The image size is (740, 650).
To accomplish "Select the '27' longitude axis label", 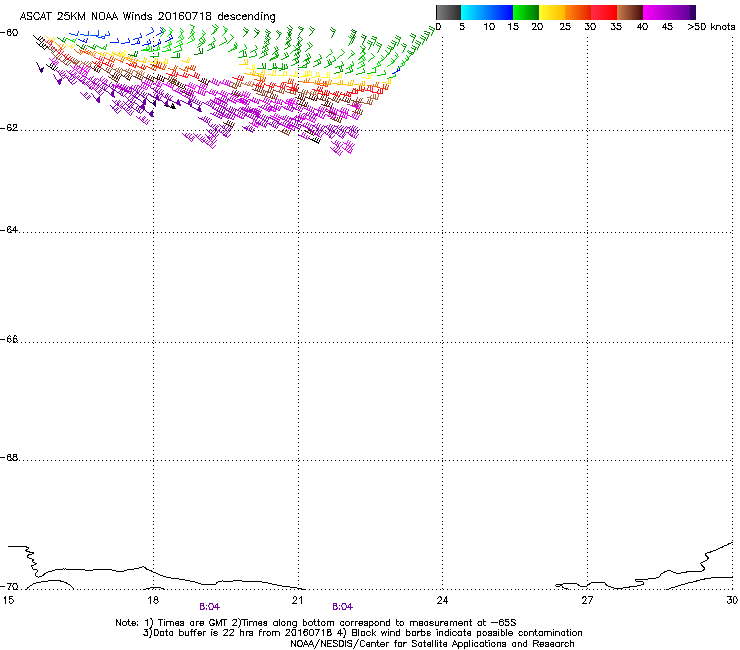I will [587, 600].
